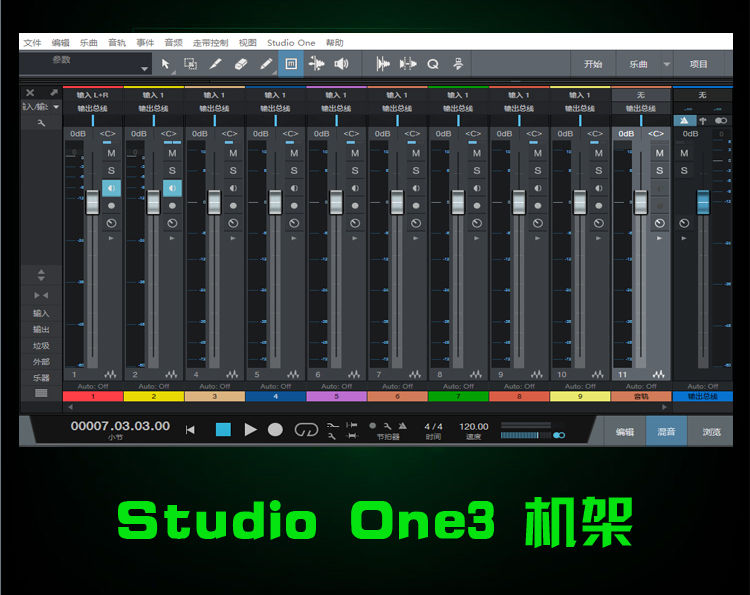Select the Split knife tool

pos(216,64)
